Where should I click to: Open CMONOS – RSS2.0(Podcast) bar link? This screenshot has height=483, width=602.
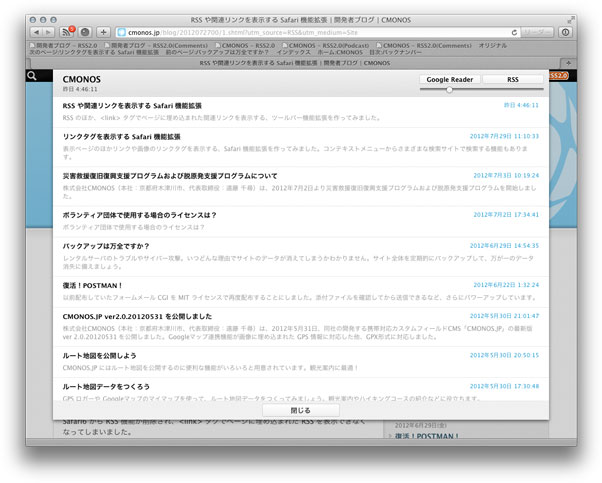pyautogui.click(x=326, y=46)
